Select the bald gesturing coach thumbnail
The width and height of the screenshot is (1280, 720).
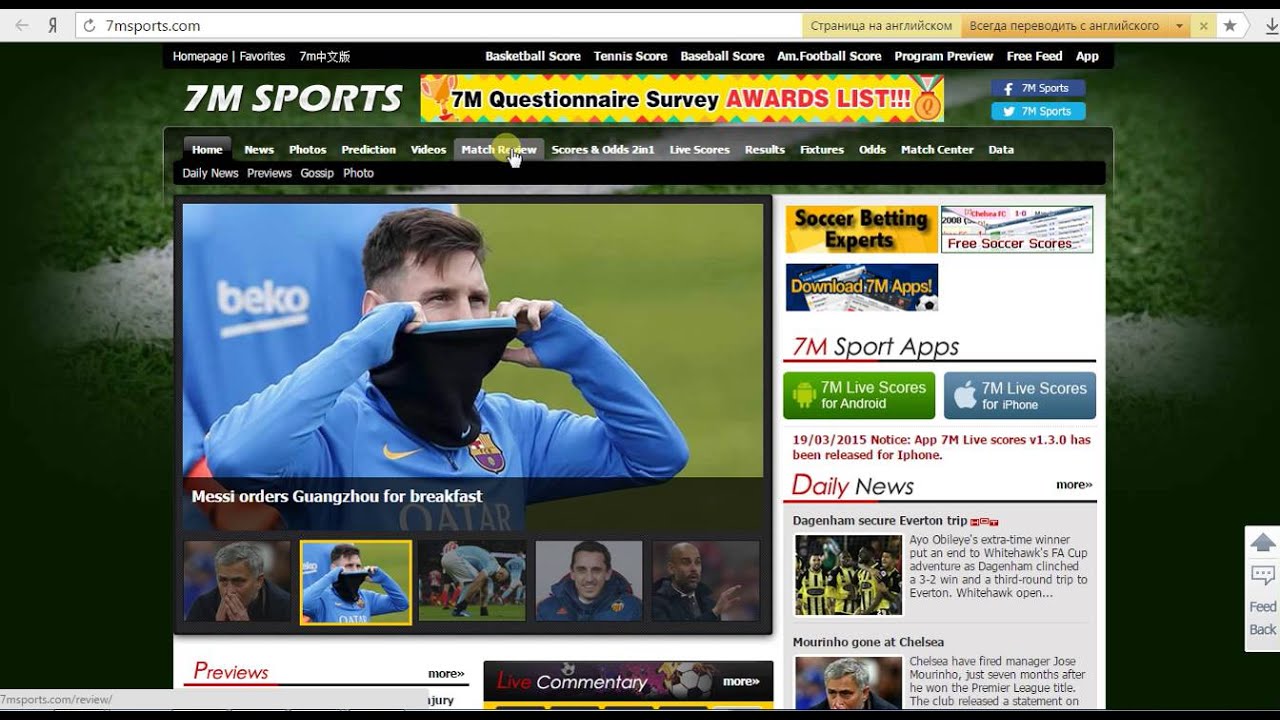[x=706, y=581]
